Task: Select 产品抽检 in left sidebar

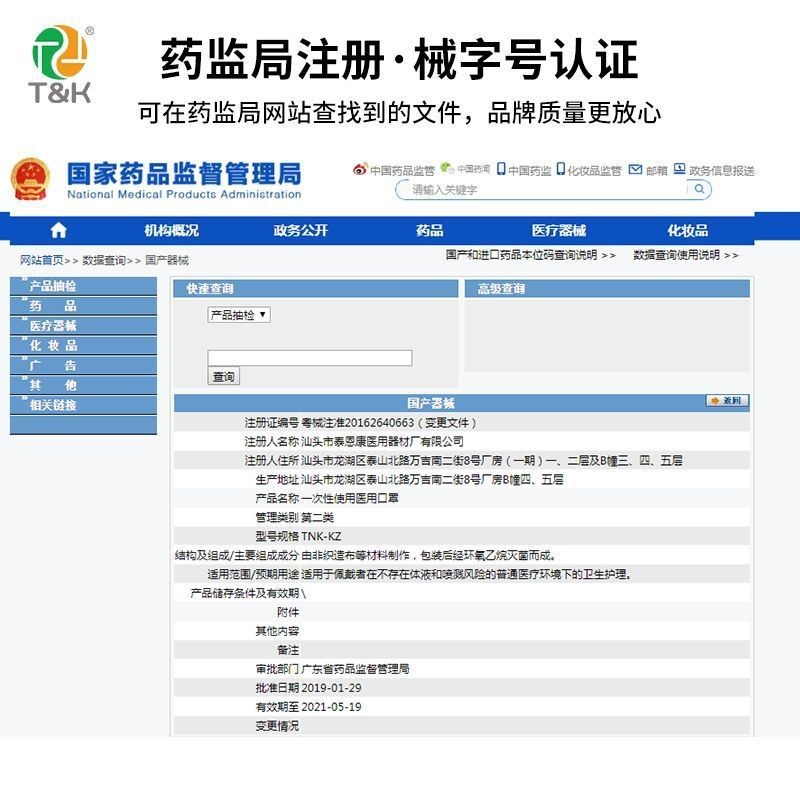Action: click(x=83, y=286)
